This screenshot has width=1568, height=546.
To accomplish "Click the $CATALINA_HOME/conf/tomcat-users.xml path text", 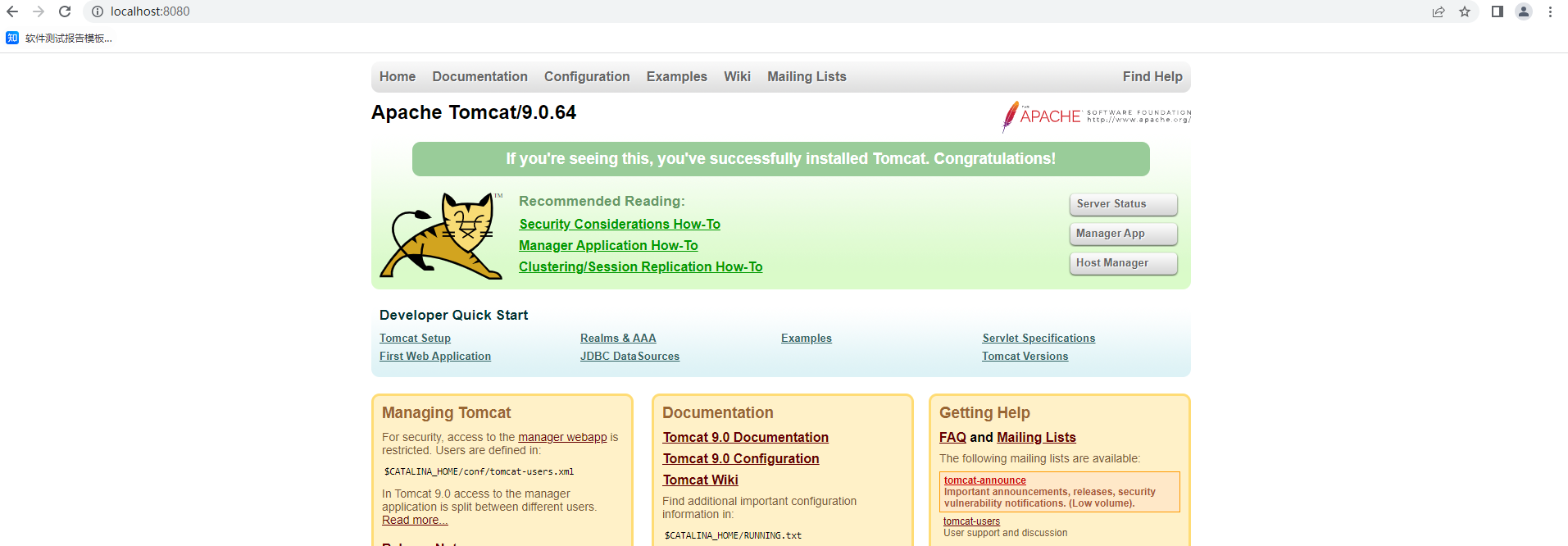I will 479,471.
